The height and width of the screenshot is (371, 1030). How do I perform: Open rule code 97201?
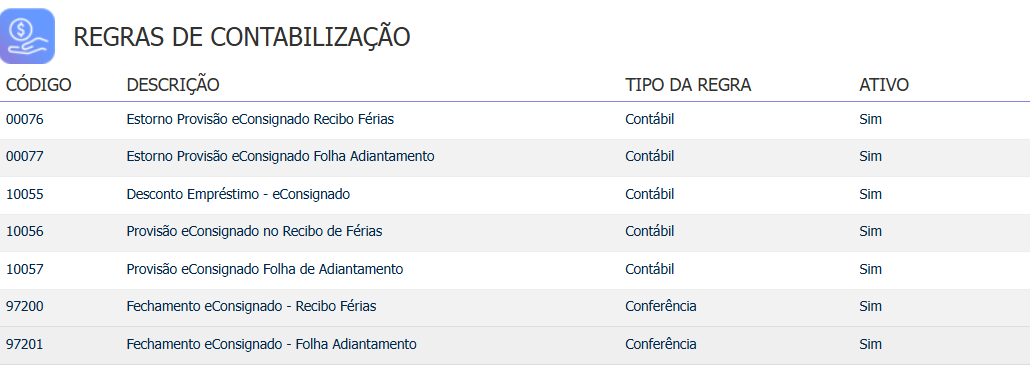(x=24, y=344)
